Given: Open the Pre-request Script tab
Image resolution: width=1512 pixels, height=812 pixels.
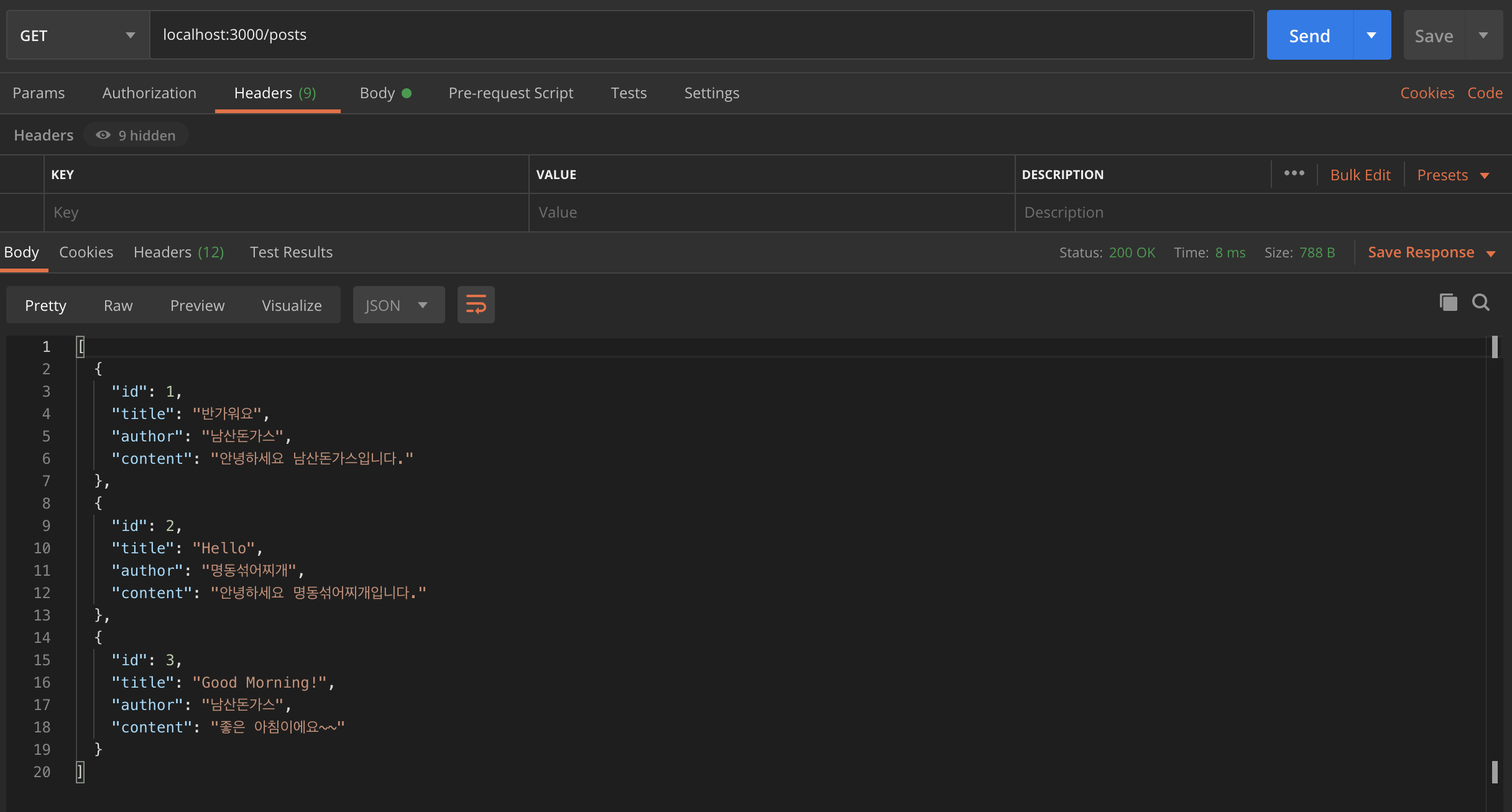Looking at the screenshot, I should 510,93.
